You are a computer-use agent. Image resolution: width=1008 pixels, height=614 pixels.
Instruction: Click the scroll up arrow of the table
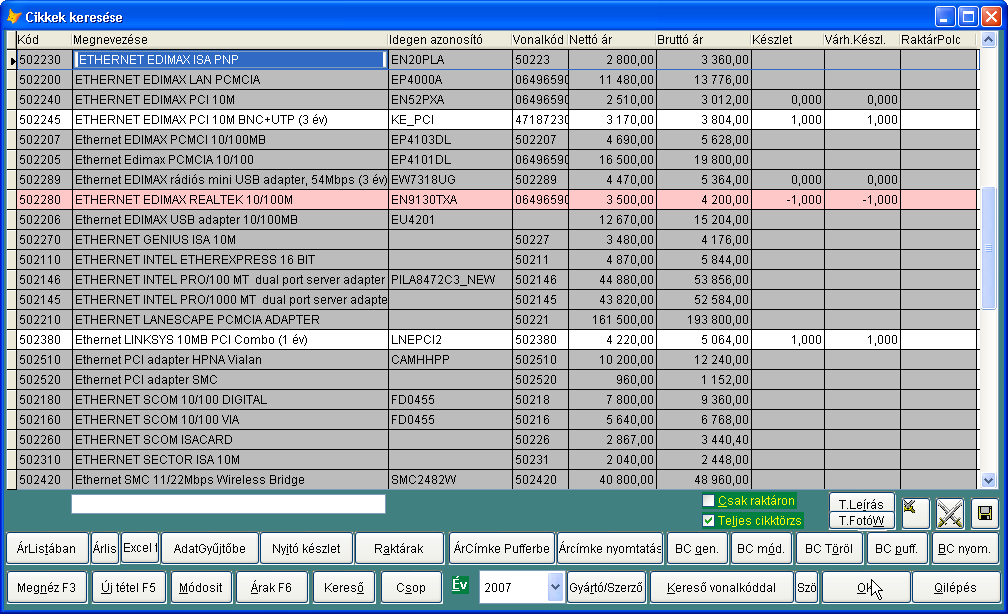tap(989, 40)
